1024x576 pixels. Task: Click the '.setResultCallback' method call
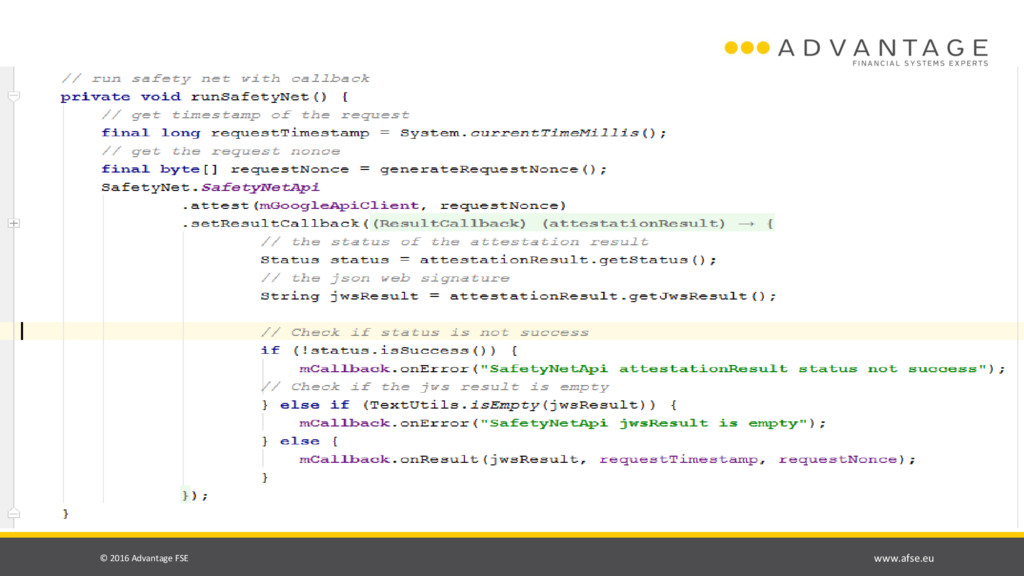coord(271,223)
